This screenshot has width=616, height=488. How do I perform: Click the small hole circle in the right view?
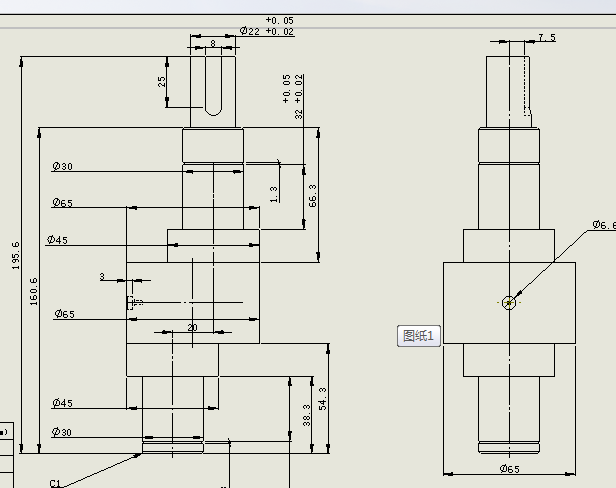pos(509,303)
